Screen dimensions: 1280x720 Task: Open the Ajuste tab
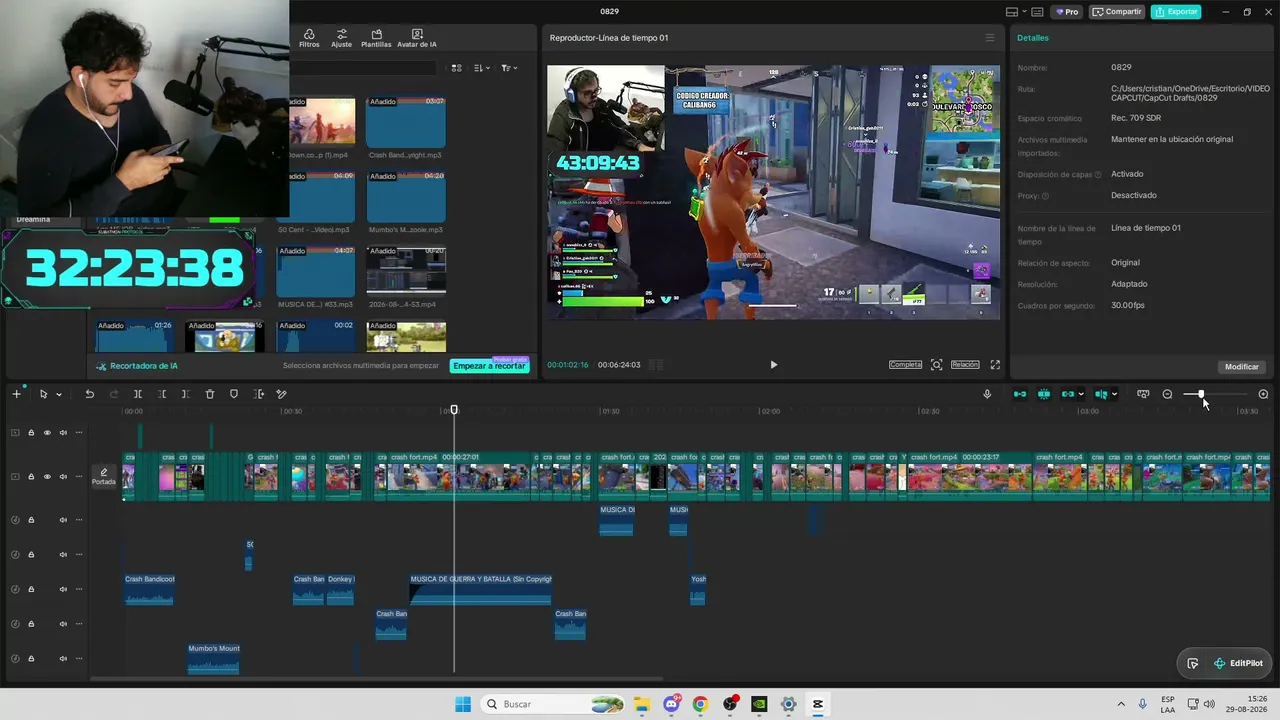click(342, 38)
